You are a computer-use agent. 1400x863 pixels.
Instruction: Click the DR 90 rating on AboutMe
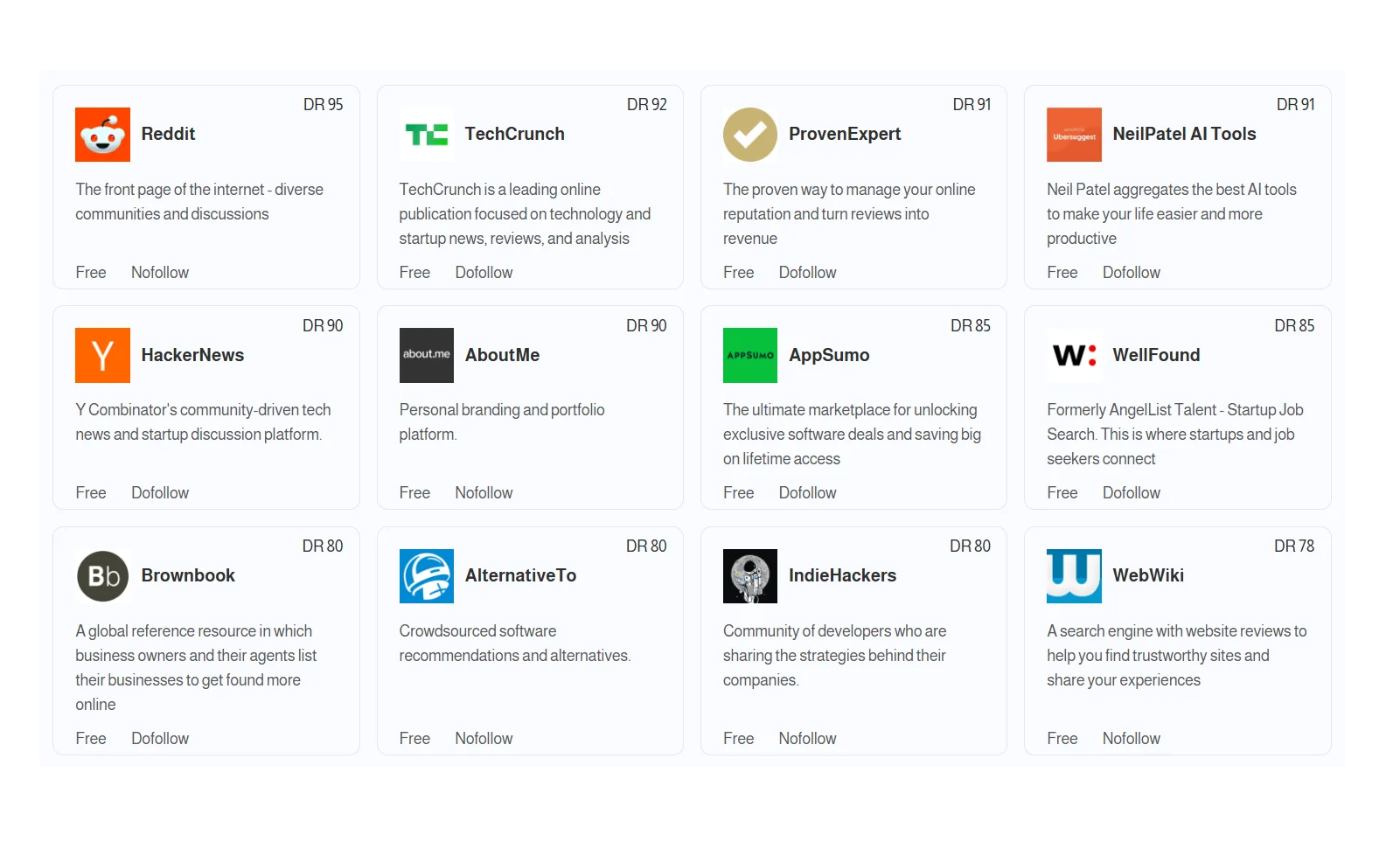646,326
